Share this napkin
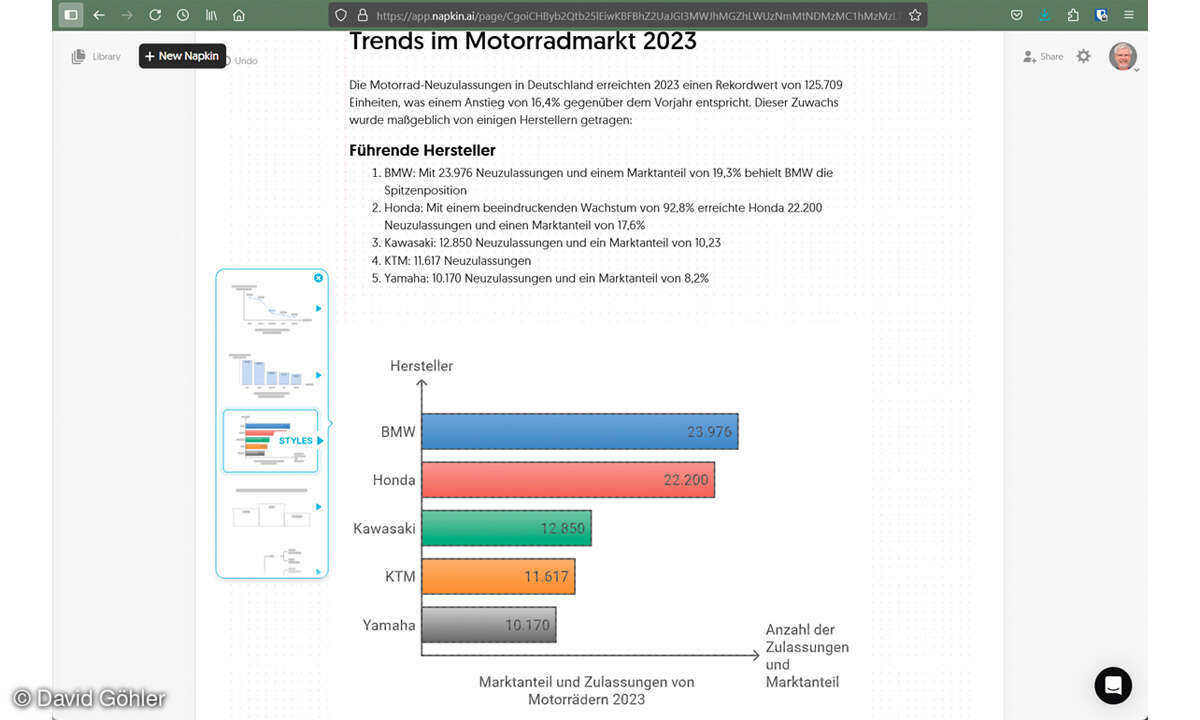This screenshot has width=1200, height=720. point(1043,57)
